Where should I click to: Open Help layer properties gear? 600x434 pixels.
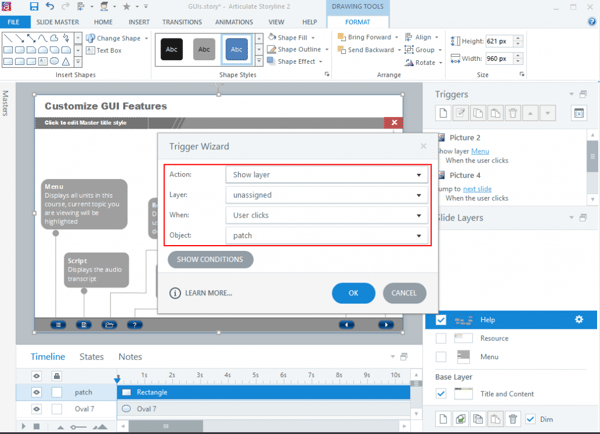579,319
